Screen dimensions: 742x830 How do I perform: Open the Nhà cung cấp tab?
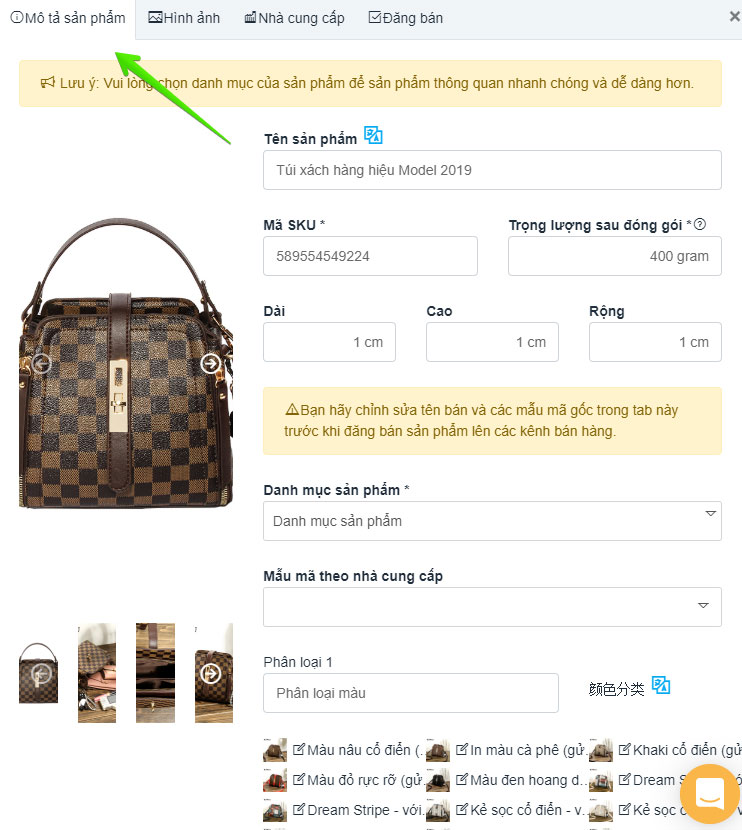pos(294,18)
